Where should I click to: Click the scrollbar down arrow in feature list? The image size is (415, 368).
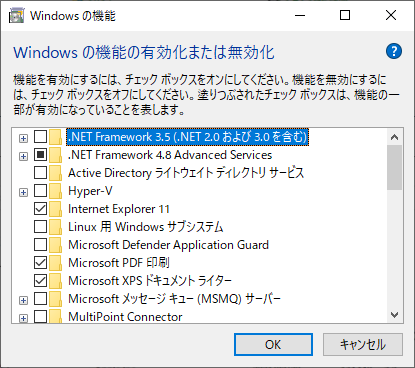395,315
